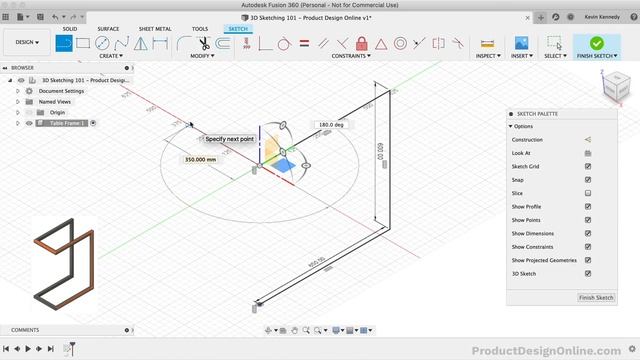
Task: Open the Modify dropdown menu
Action: pos(202,56)
